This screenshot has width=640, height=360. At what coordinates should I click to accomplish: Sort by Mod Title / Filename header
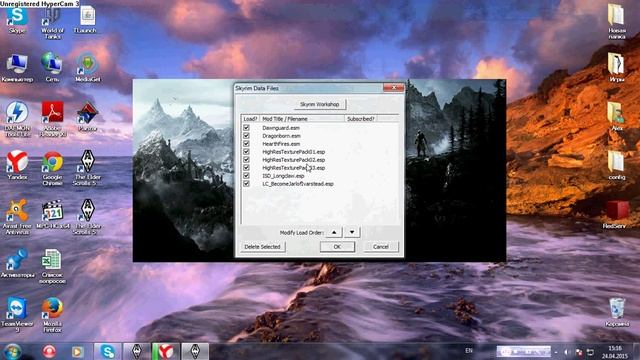302,119
